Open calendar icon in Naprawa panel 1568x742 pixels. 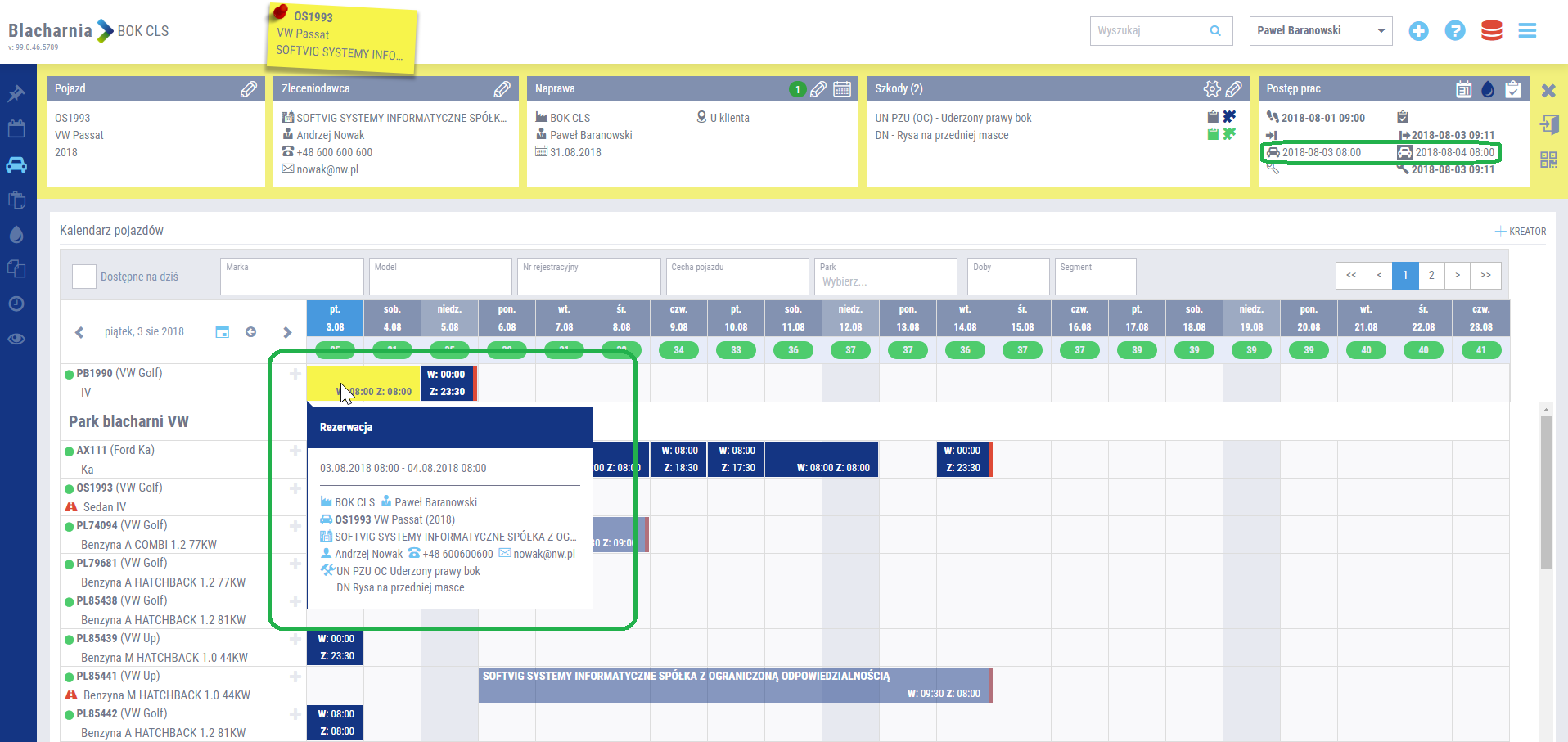pyautogui.click(x=841, y=89)
